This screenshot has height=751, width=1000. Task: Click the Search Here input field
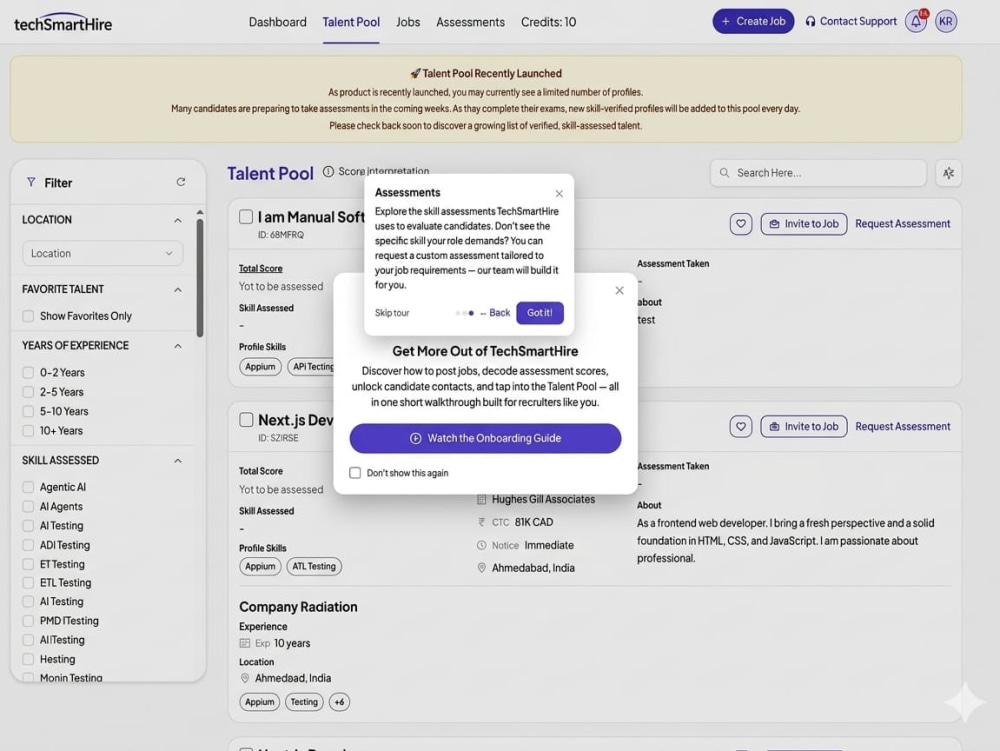tap(818, 173)
